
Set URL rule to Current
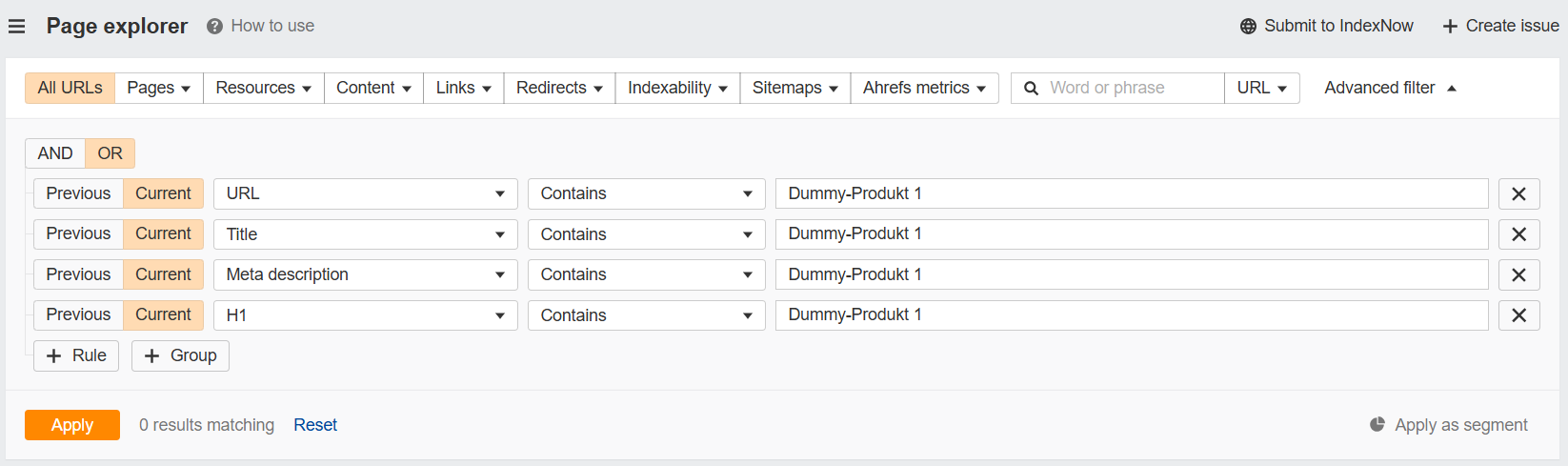tap(163, 193)
